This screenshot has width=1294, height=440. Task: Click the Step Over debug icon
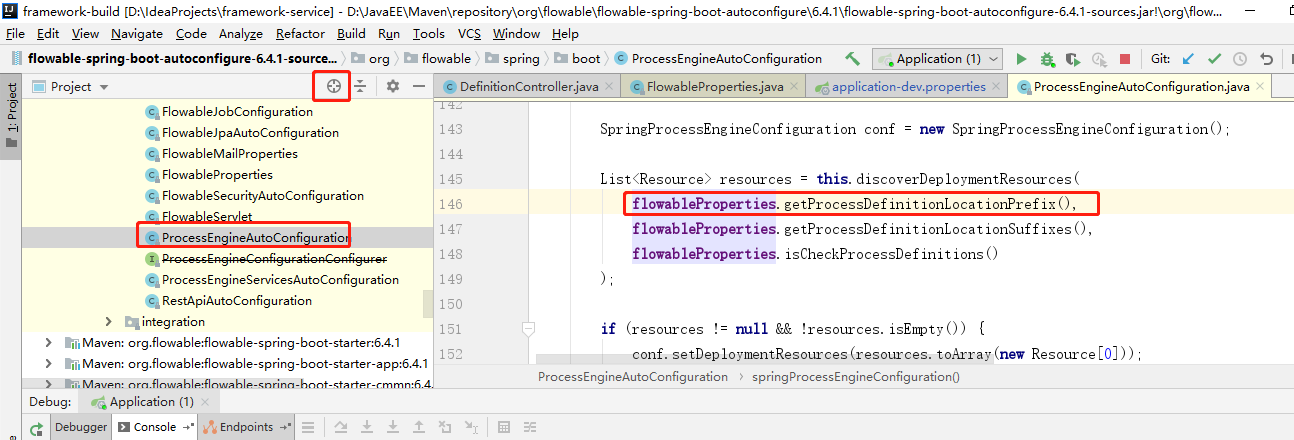(341, 427)
